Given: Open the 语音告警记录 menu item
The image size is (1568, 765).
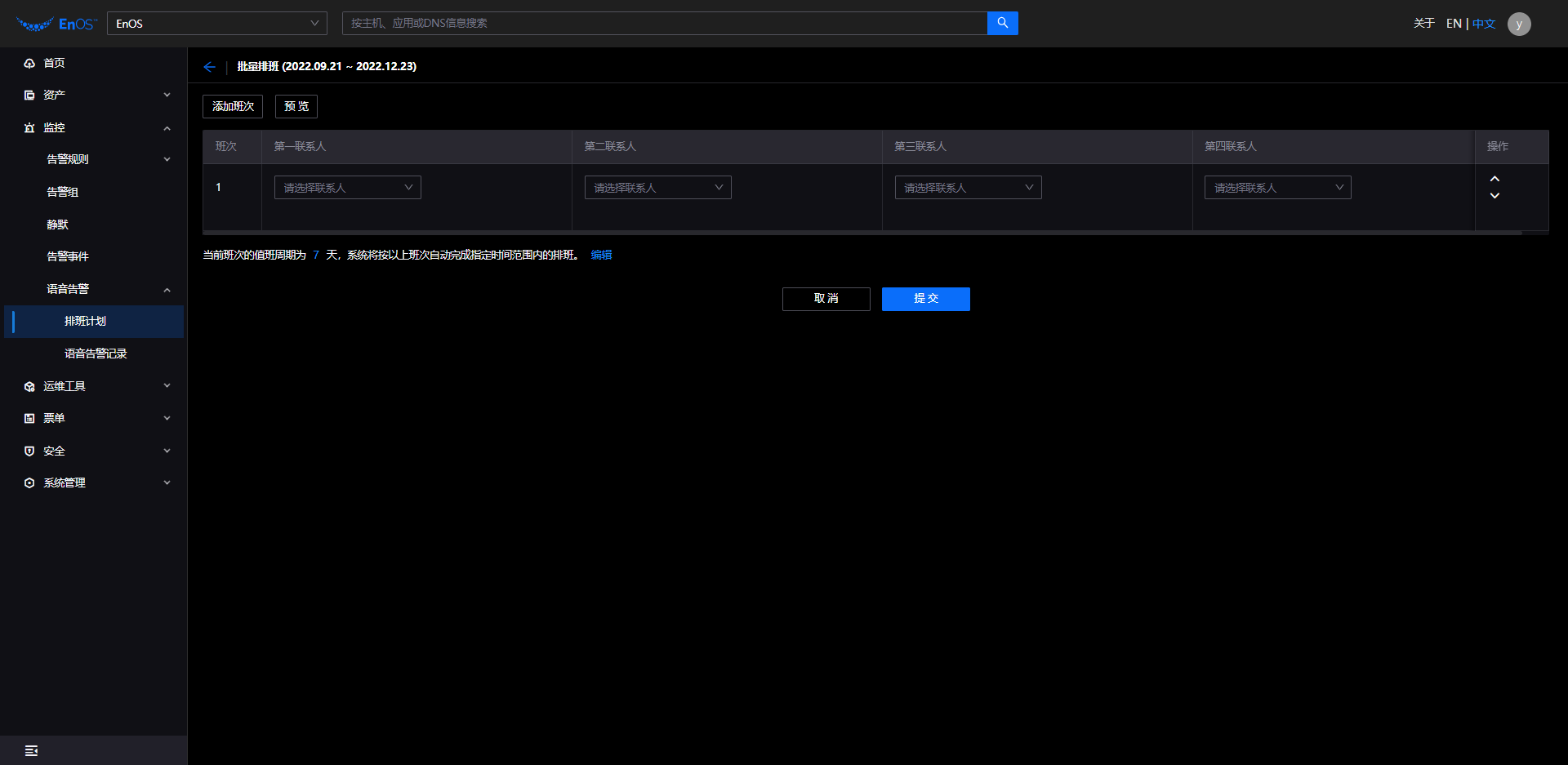Looking at the screenshot, I should [94, 354].
